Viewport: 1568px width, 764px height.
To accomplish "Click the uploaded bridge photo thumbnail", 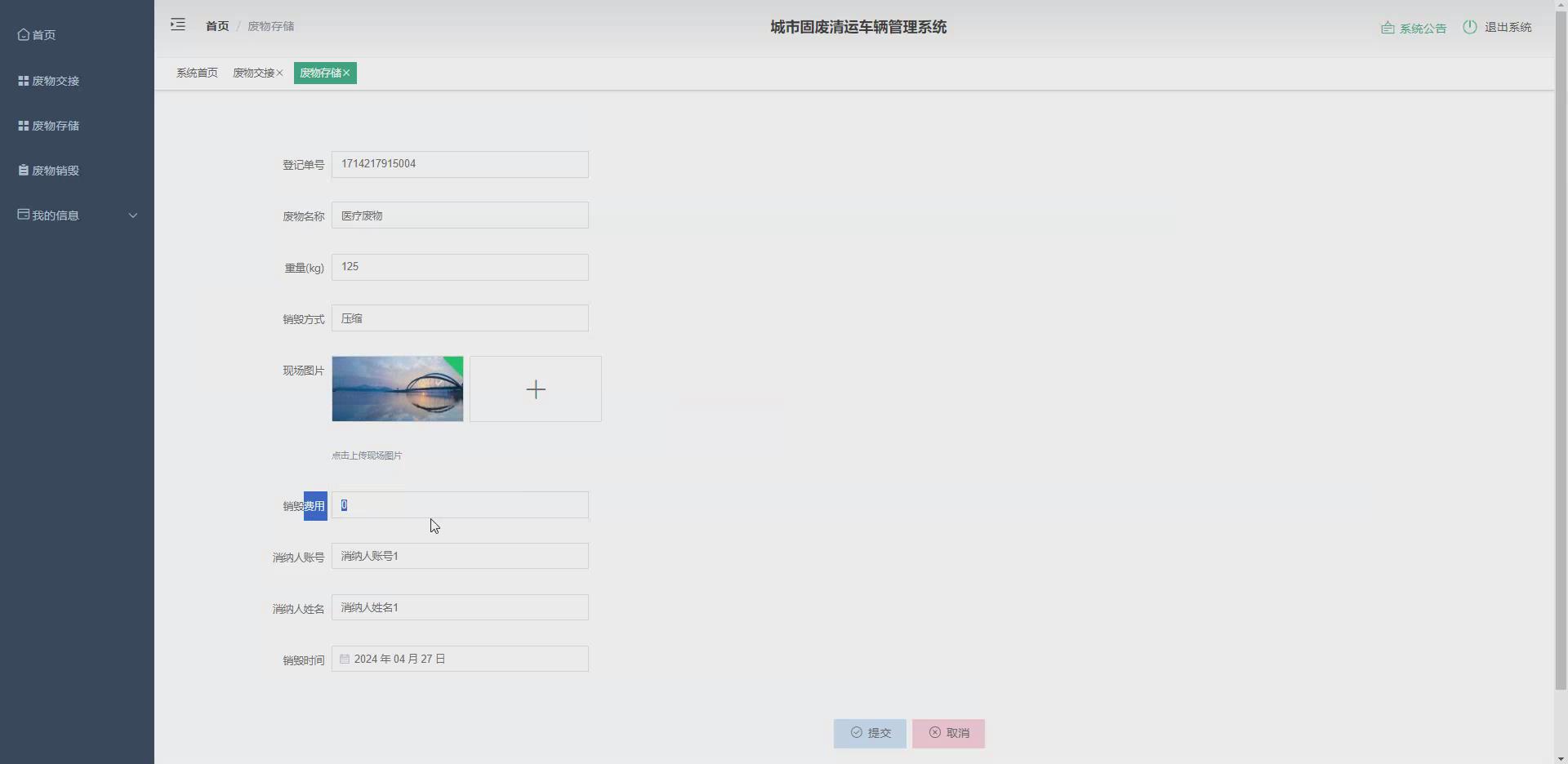I will (x=397, y=389).
